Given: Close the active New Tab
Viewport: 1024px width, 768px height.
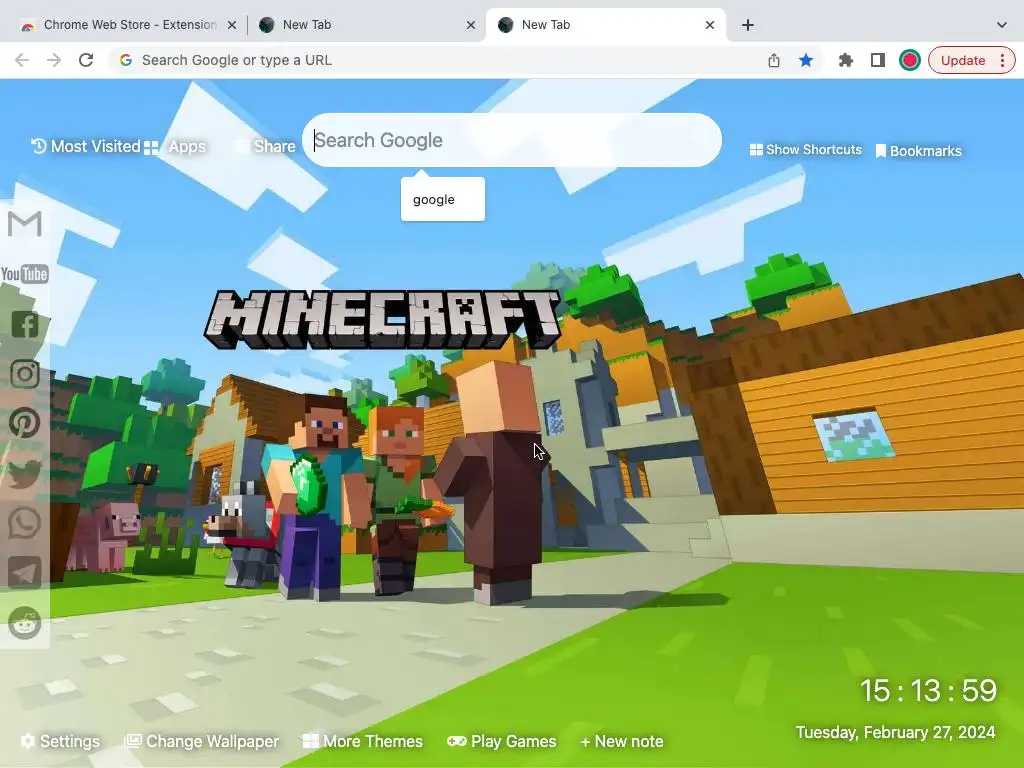Looking at the screenshot, I should 710,25.
